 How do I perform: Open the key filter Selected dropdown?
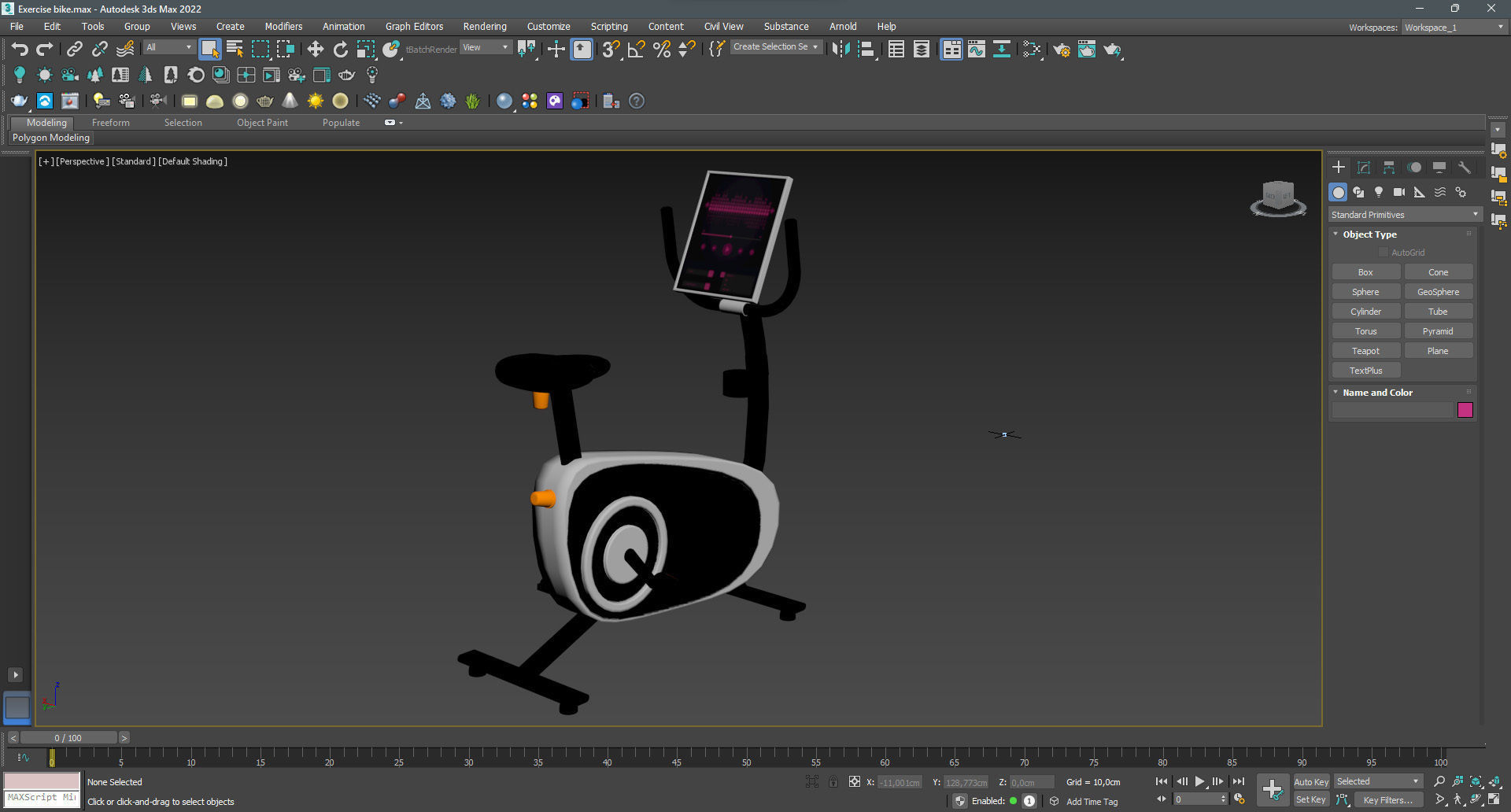(1378, 781)
